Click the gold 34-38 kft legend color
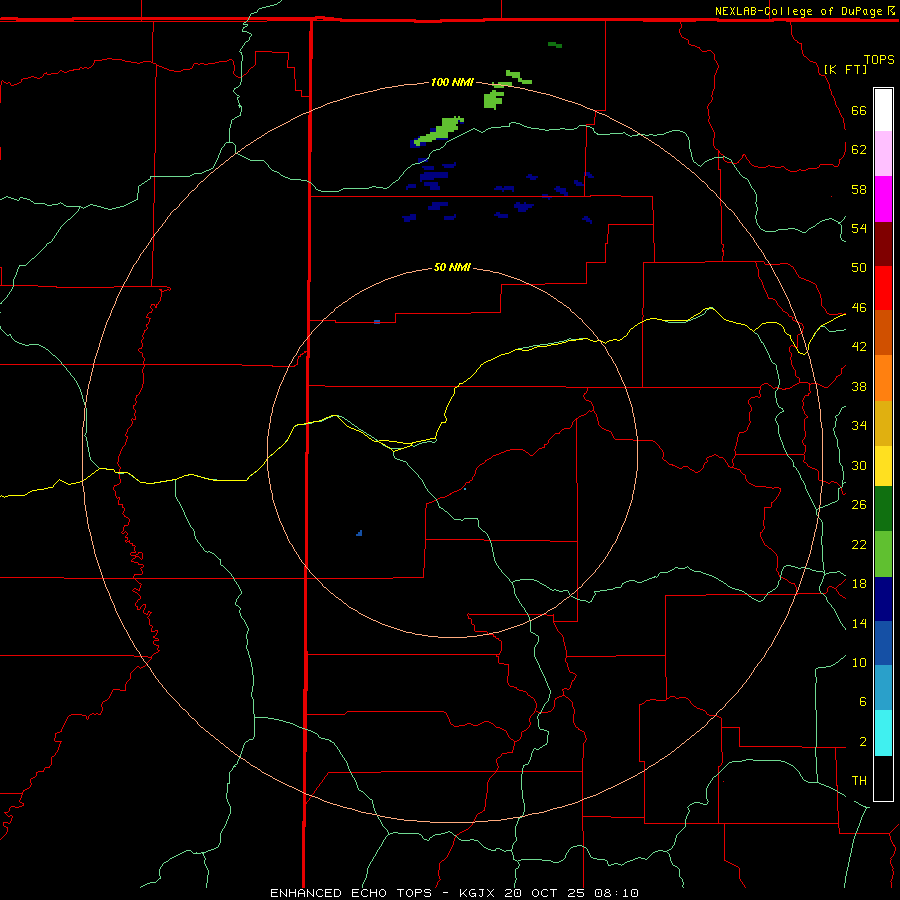Viewport: 900px width, 900px height. coord(883,423)
